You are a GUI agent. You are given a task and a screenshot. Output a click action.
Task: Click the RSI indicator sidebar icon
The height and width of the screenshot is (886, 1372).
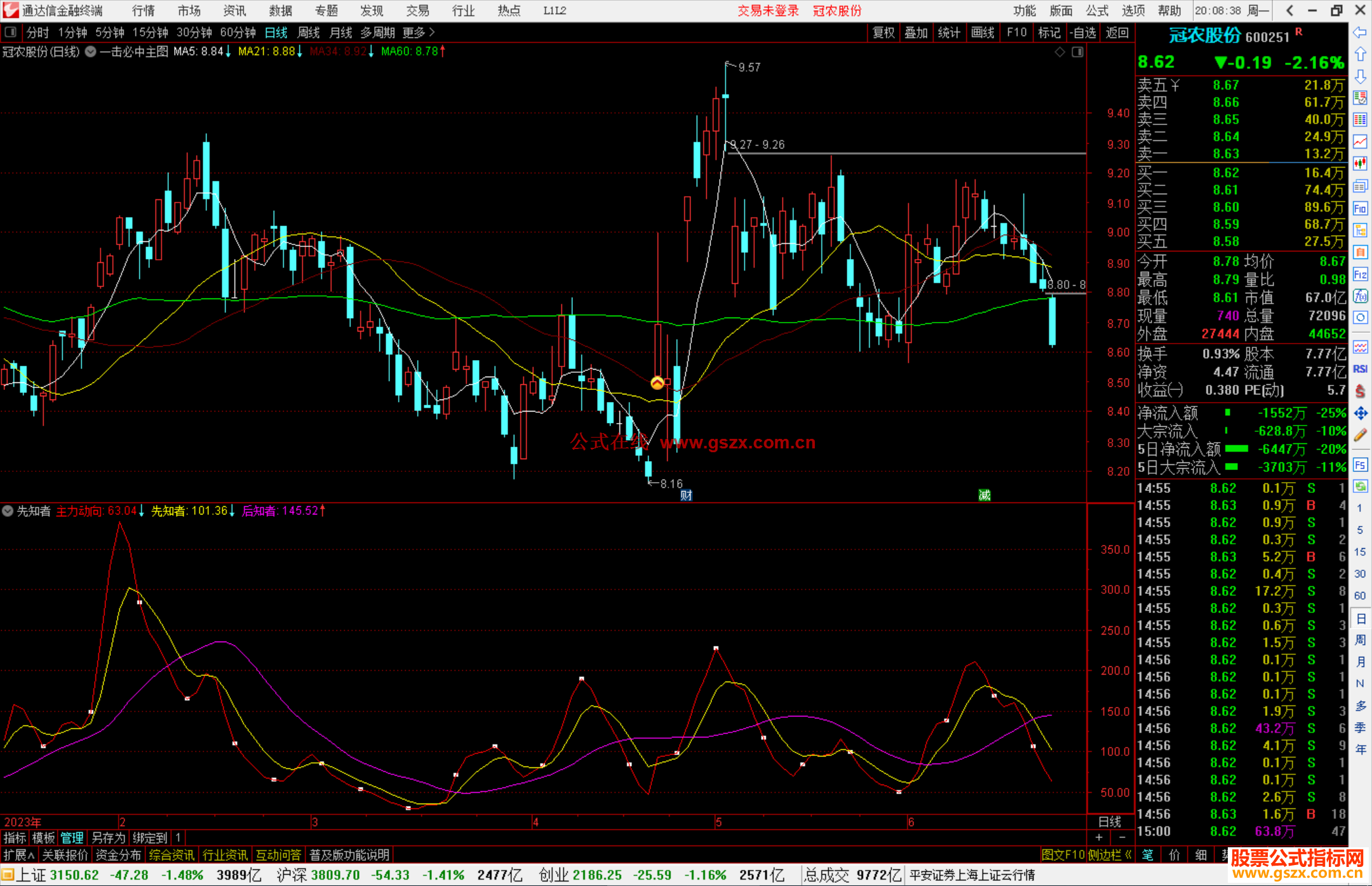point(1360,369)
